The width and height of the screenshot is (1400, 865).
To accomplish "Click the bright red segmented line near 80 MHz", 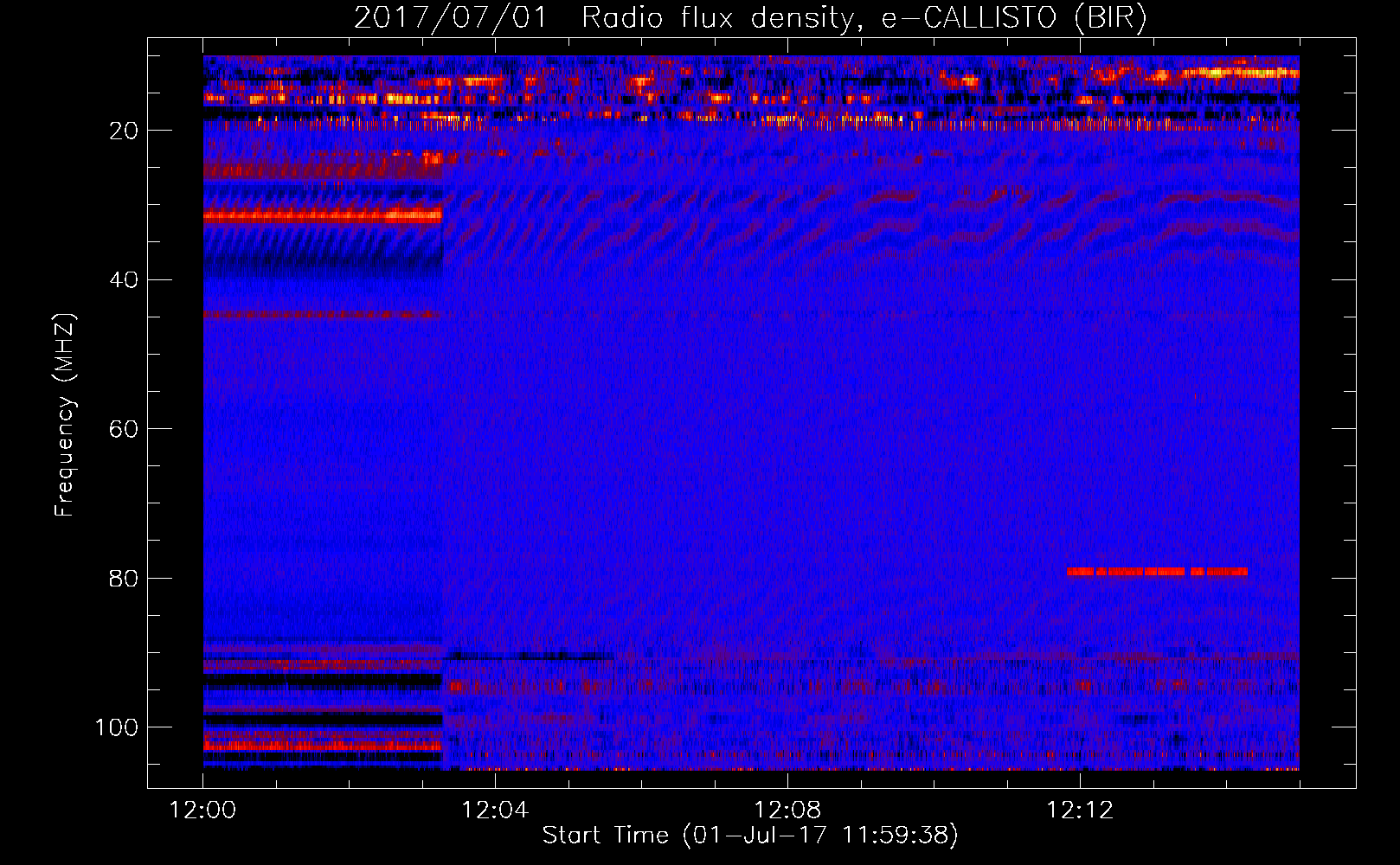I will [1157, 572].
